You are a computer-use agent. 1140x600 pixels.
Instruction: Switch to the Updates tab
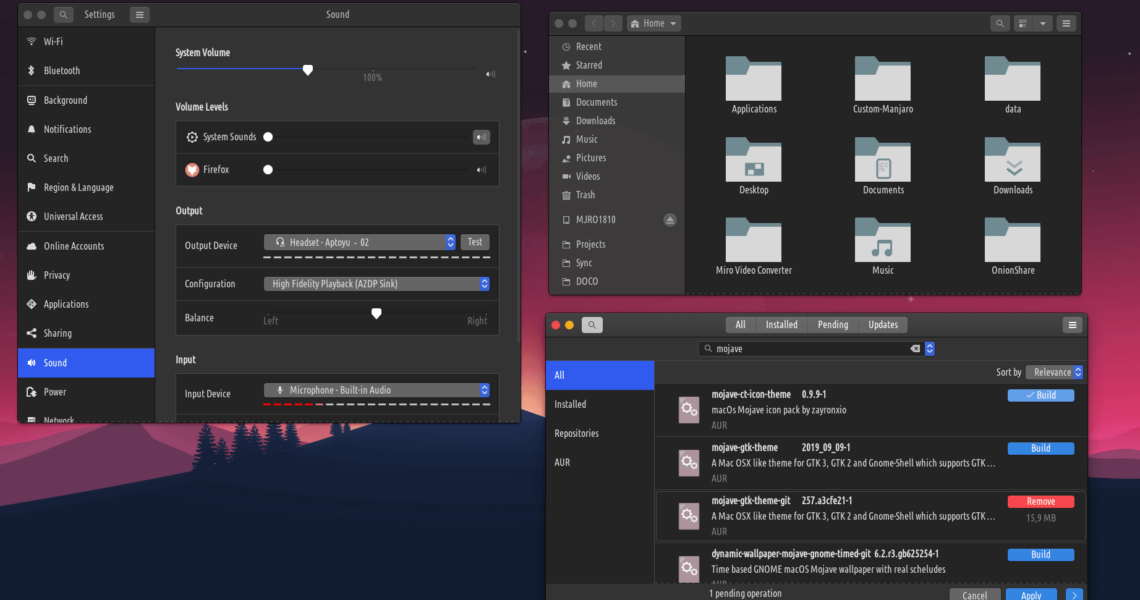[882, 325]
